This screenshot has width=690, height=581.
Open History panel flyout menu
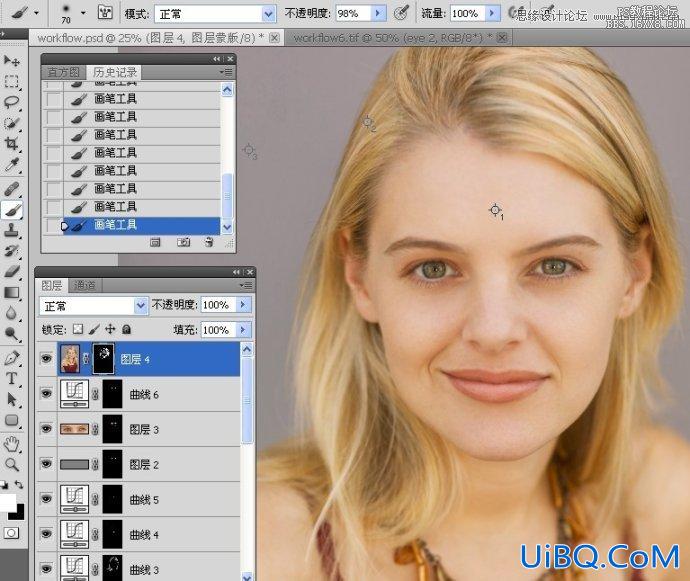(x=227, y=72)
